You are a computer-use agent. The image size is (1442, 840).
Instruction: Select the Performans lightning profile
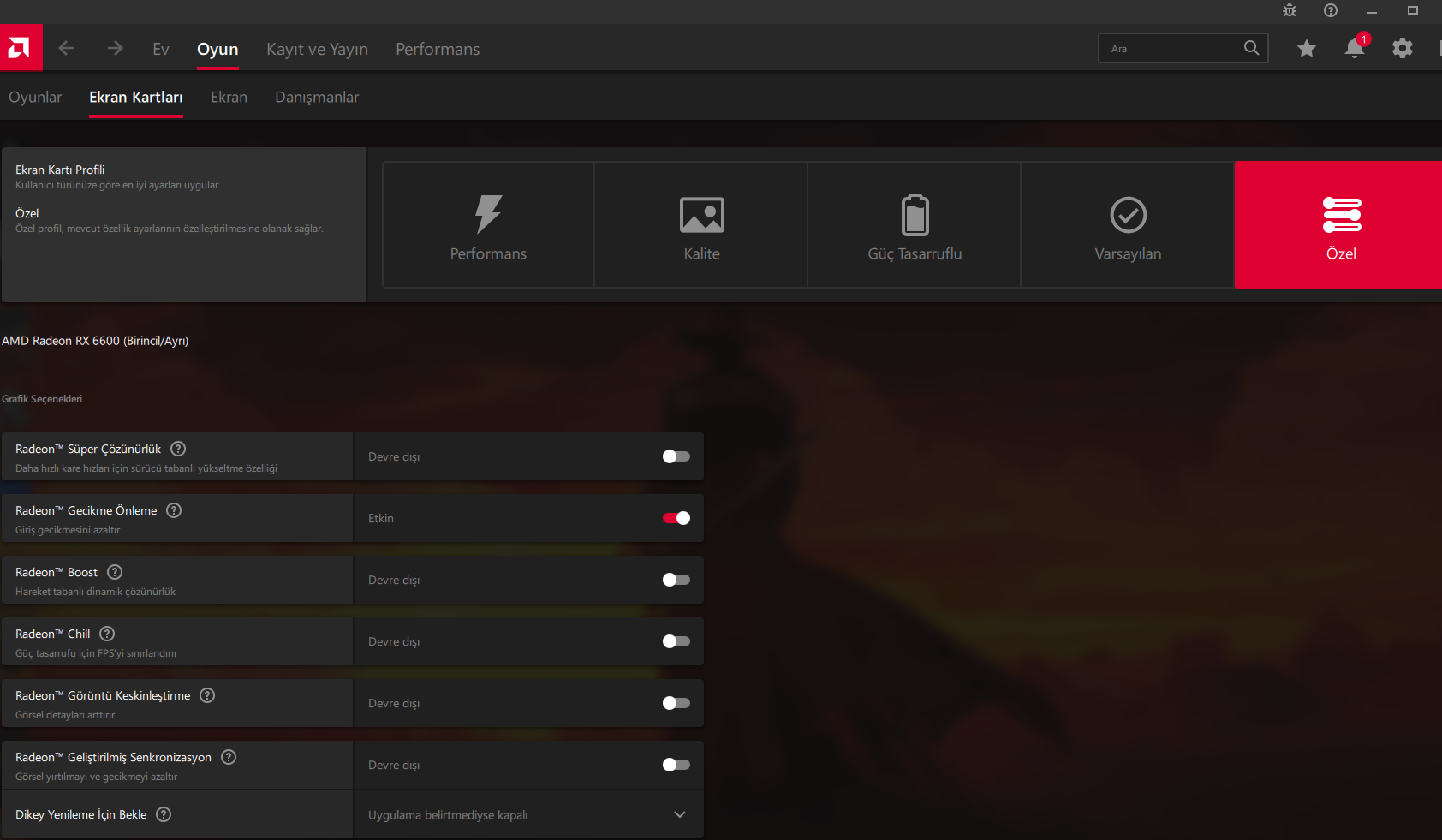(488, 224)
